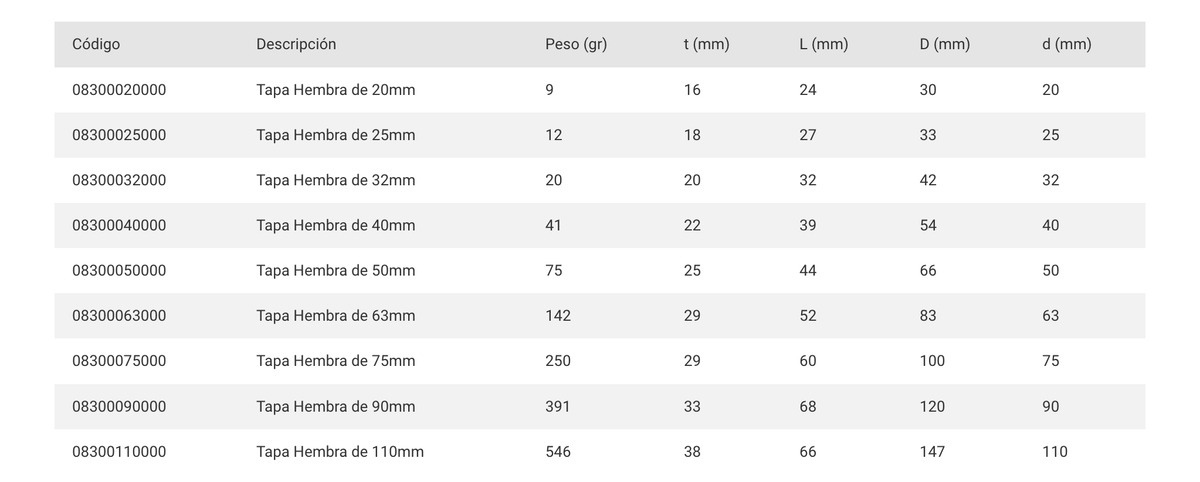Click Tapa Hembra de 32mm description

(335, 180)
